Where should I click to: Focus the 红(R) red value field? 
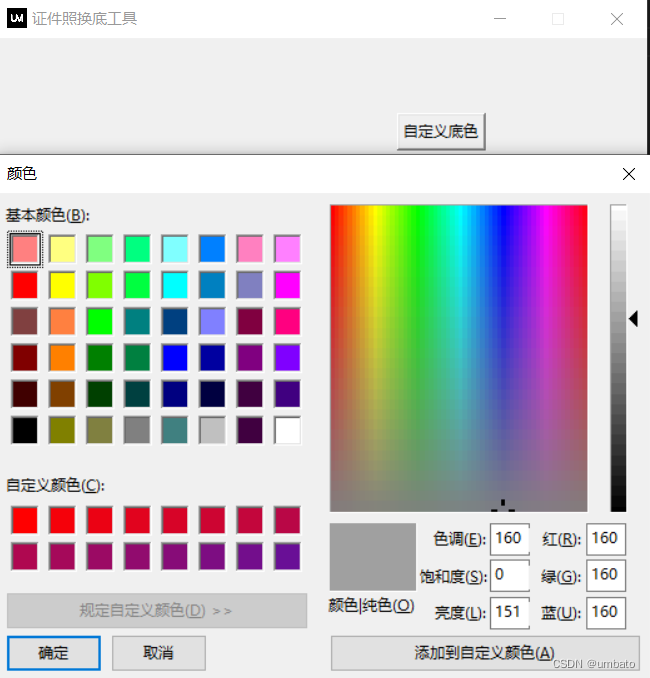[x=606, y=539]
